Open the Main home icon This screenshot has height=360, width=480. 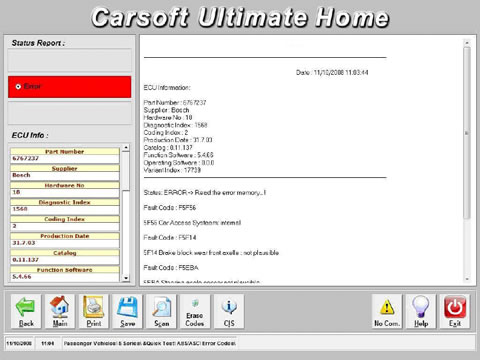60,311
